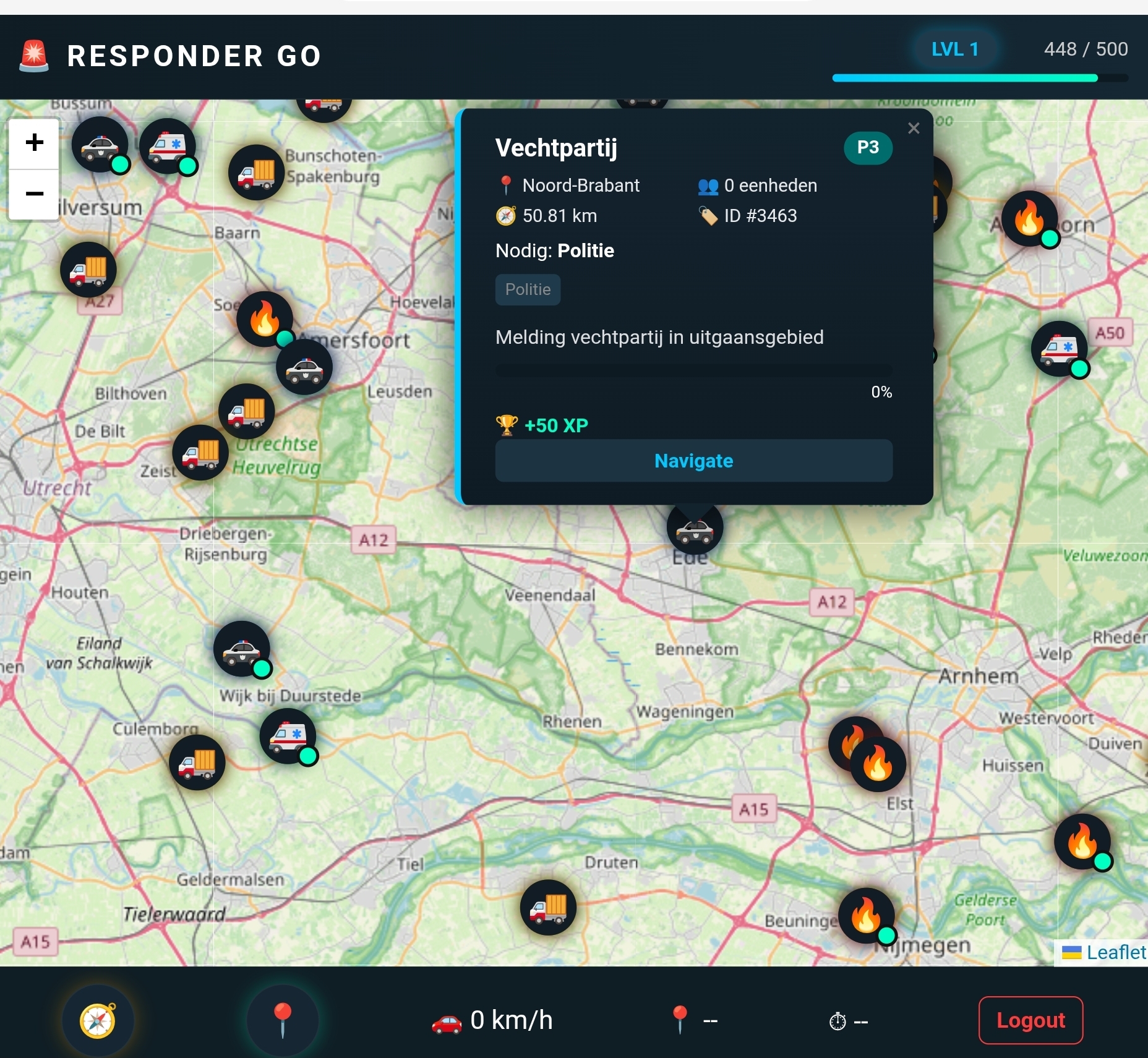Close the Vechtpartij incident popup
This screenshot has width=1148, height=1058.
click(914, 128)
